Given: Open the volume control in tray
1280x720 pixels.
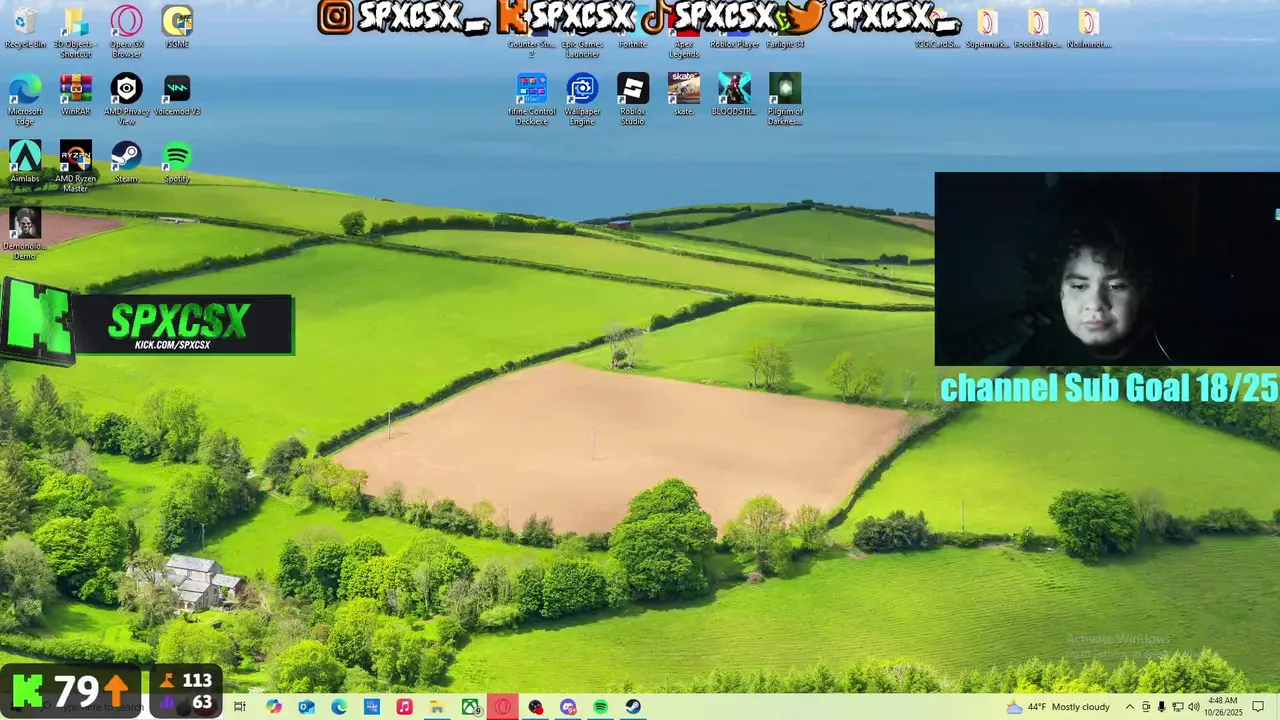Looking at the screenshot, I should tap(1193, 707).
